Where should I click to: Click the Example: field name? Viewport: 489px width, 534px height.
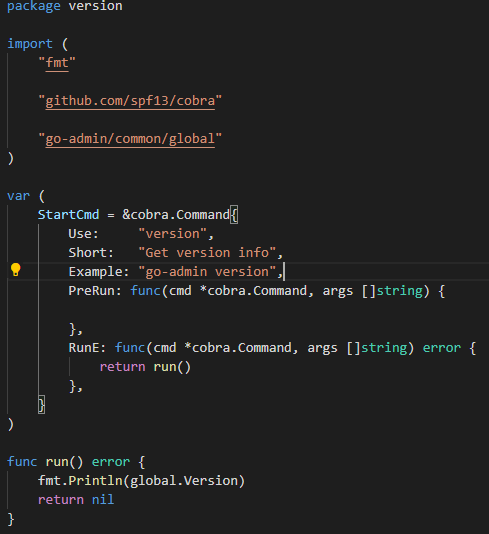pyautogui.click(x=99, y=272)
